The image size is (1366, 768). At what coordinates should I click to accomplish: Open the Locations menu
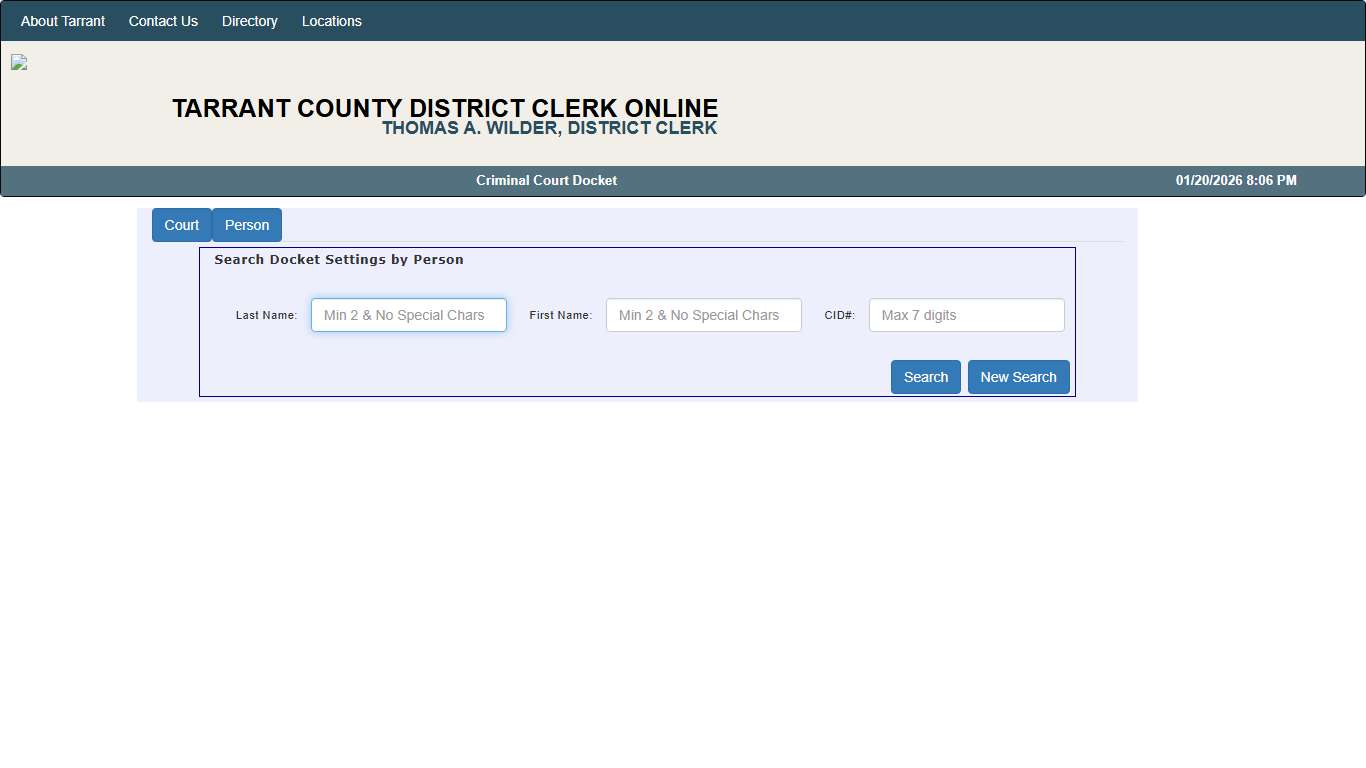(331, 20)
